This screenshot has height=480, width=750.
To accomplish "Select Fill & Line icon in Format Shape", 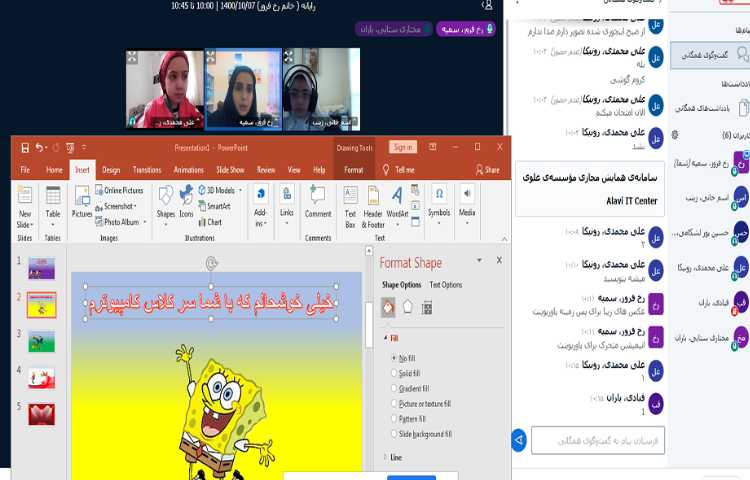I will click(388, 307).
